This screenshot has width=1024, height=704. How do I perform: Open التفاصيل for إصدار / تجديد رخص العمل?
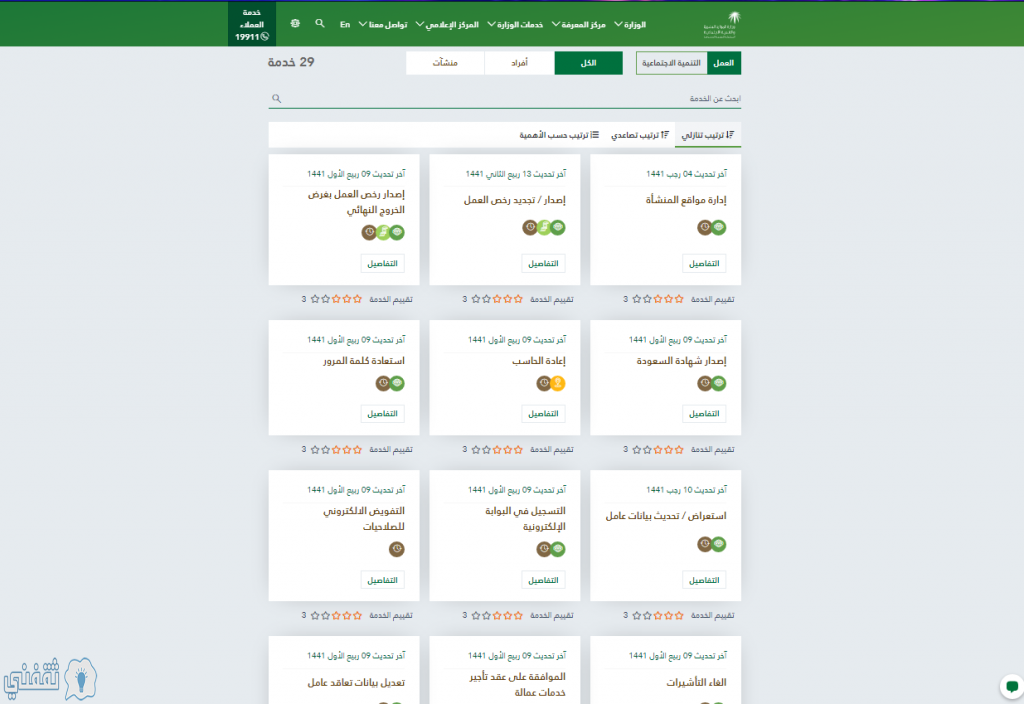tap(543, 263)
